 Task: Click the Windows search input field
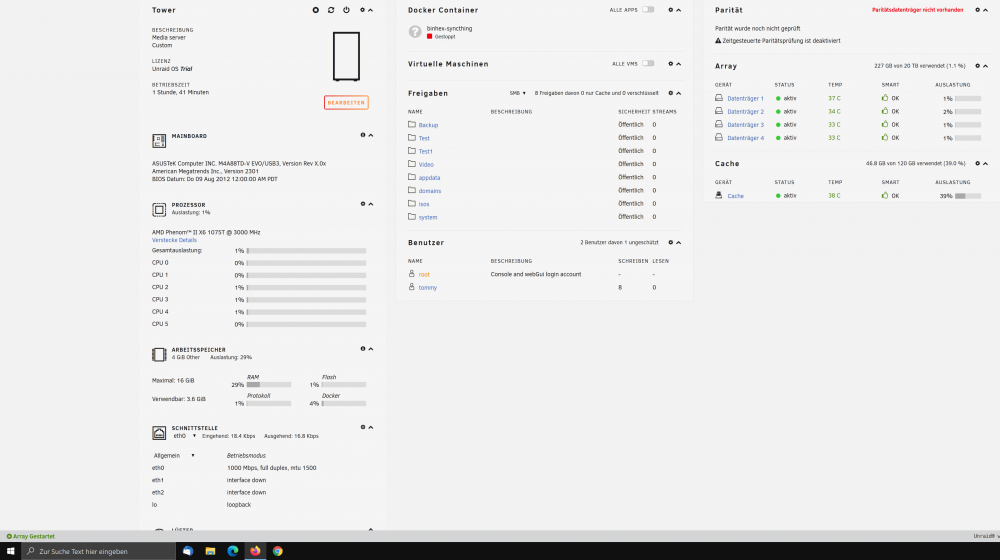[x=99, y=551]
